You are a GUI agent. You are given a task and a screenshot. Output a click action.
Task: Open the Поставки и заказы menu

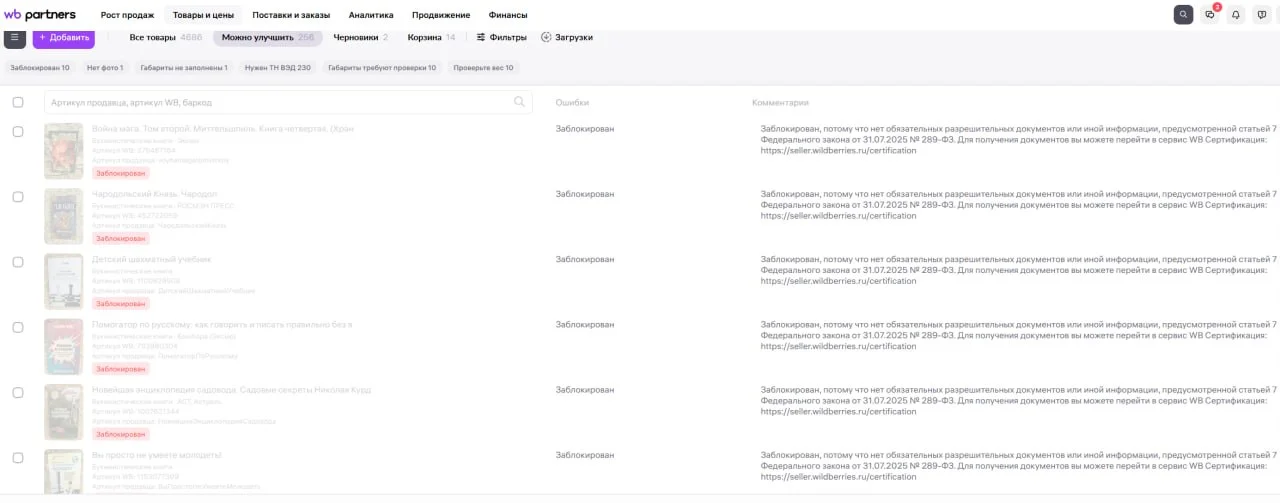291,15
